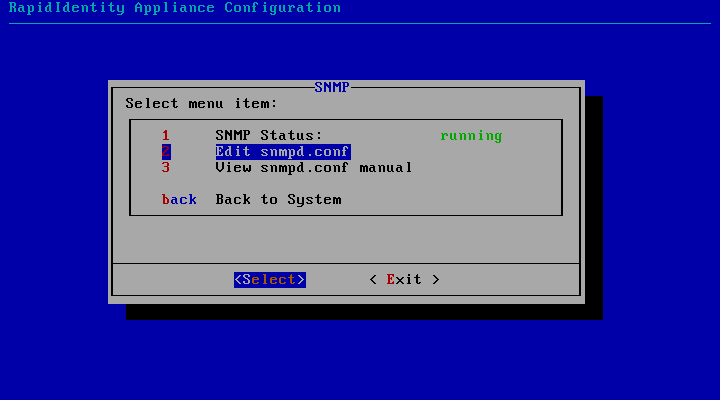The height and width of the screenshot is (400, 720).
Task: Click the green running status value
Action: (471, 136)
